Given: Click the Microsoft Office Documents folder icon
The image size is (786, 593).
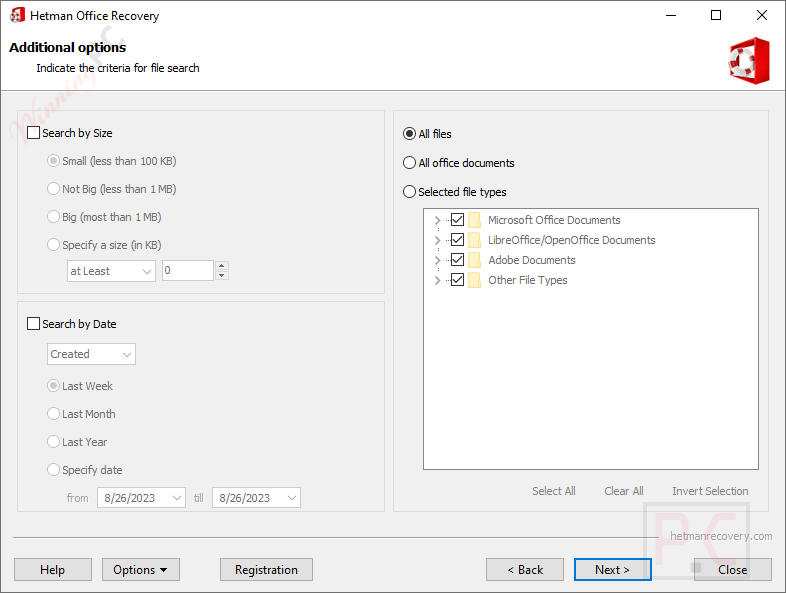Looking at the screenshot, I should point(474,220).
